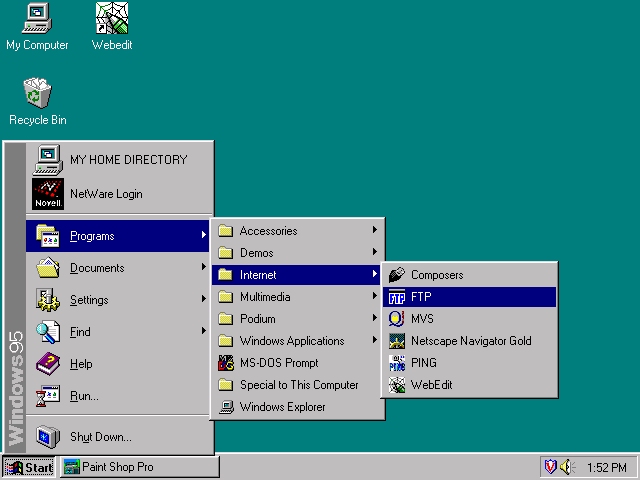Switch to Paint Shop Pro taskbar button
The image size is (640, 480).
click(x=140, y=467)
